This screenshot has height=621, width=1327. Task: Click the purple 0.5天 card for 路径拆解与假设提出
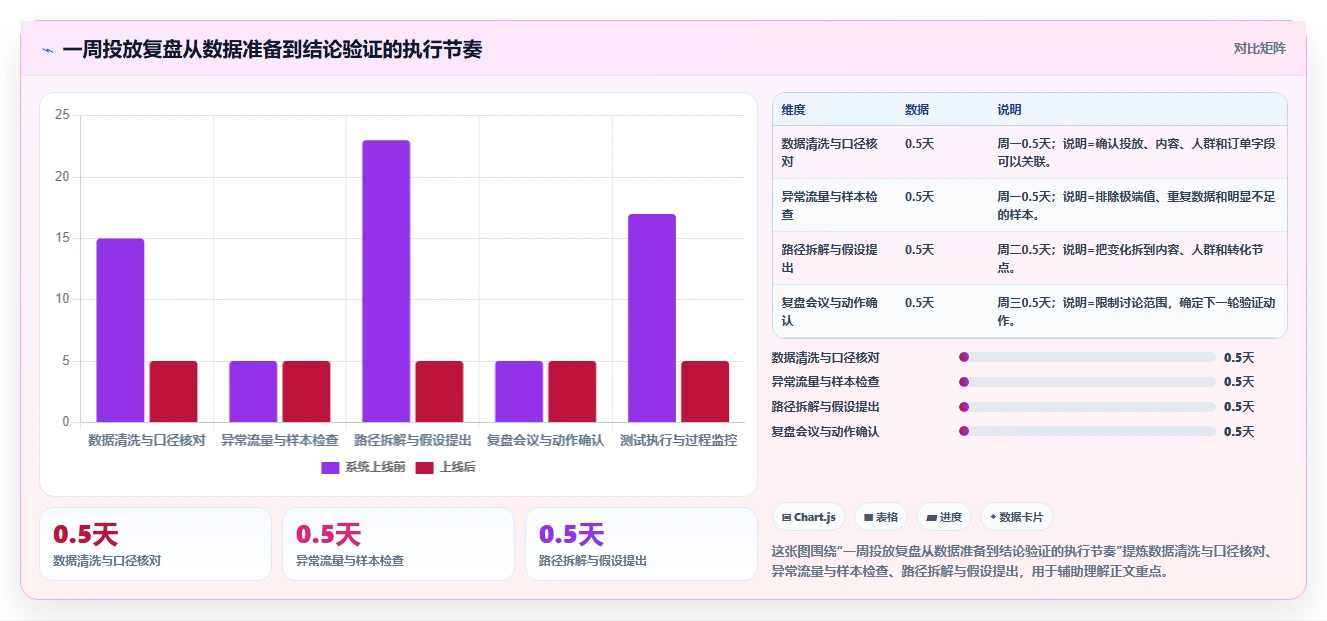(x=641, y=544)
